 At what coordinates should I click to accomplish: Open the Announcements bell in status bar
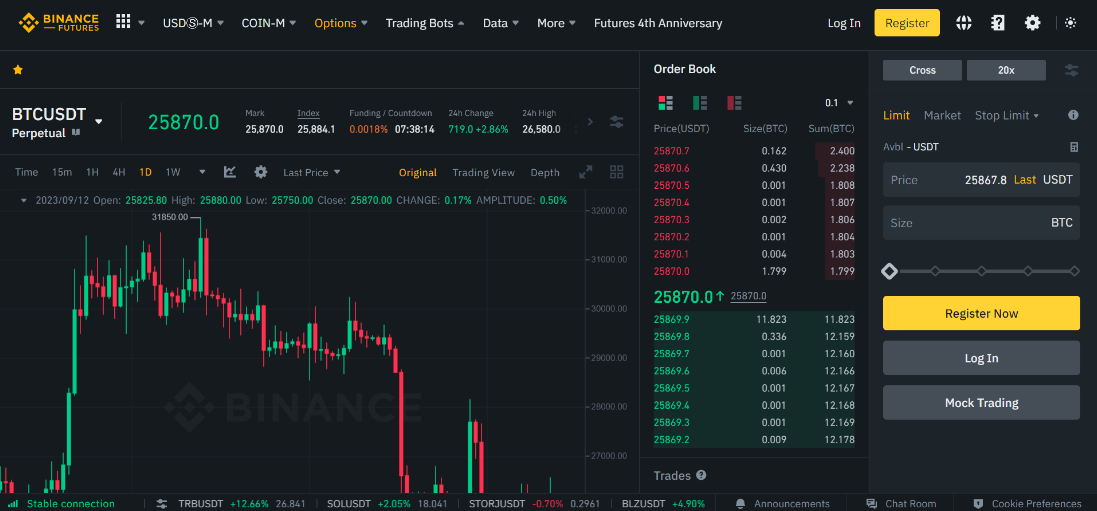pos(740,503)
